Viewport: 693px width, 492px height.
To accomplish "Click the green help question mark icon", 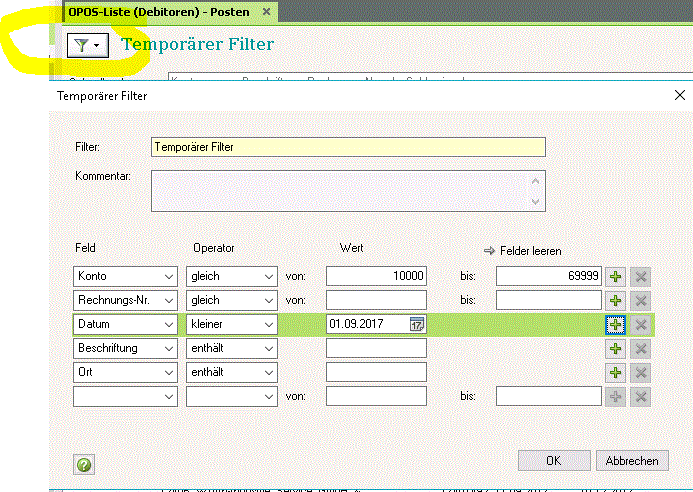I will click(84, 464).
